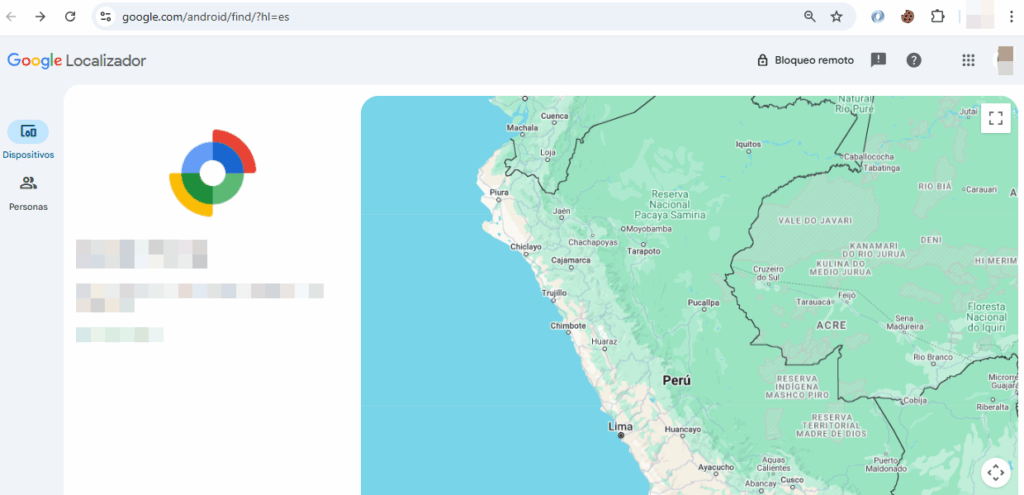
Task: Bookmark this page with the star icon
Action: click(837, 17)
